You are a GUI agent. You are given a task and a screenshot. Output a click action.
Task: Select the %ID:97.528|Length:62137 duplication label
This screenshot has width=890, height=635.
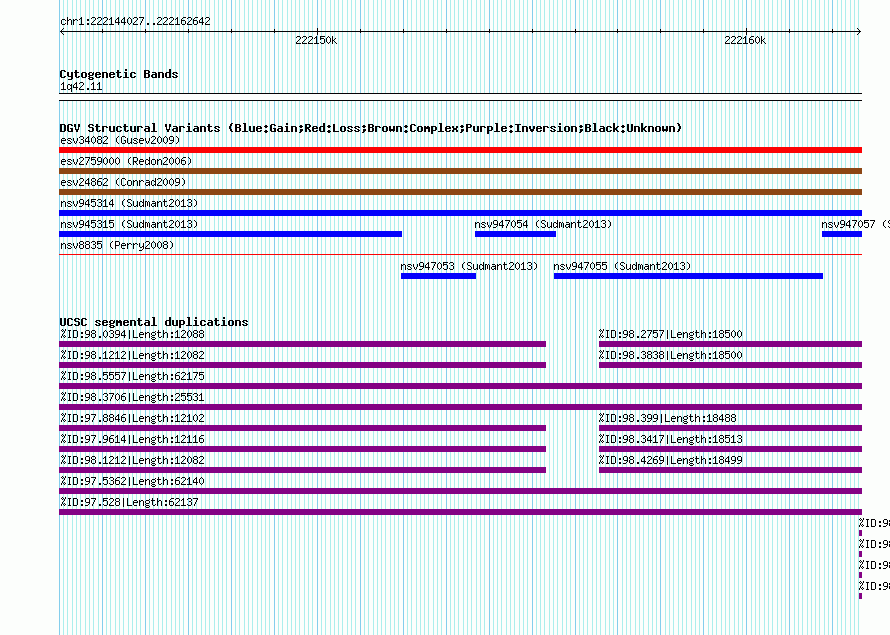[x=129, y=502]
